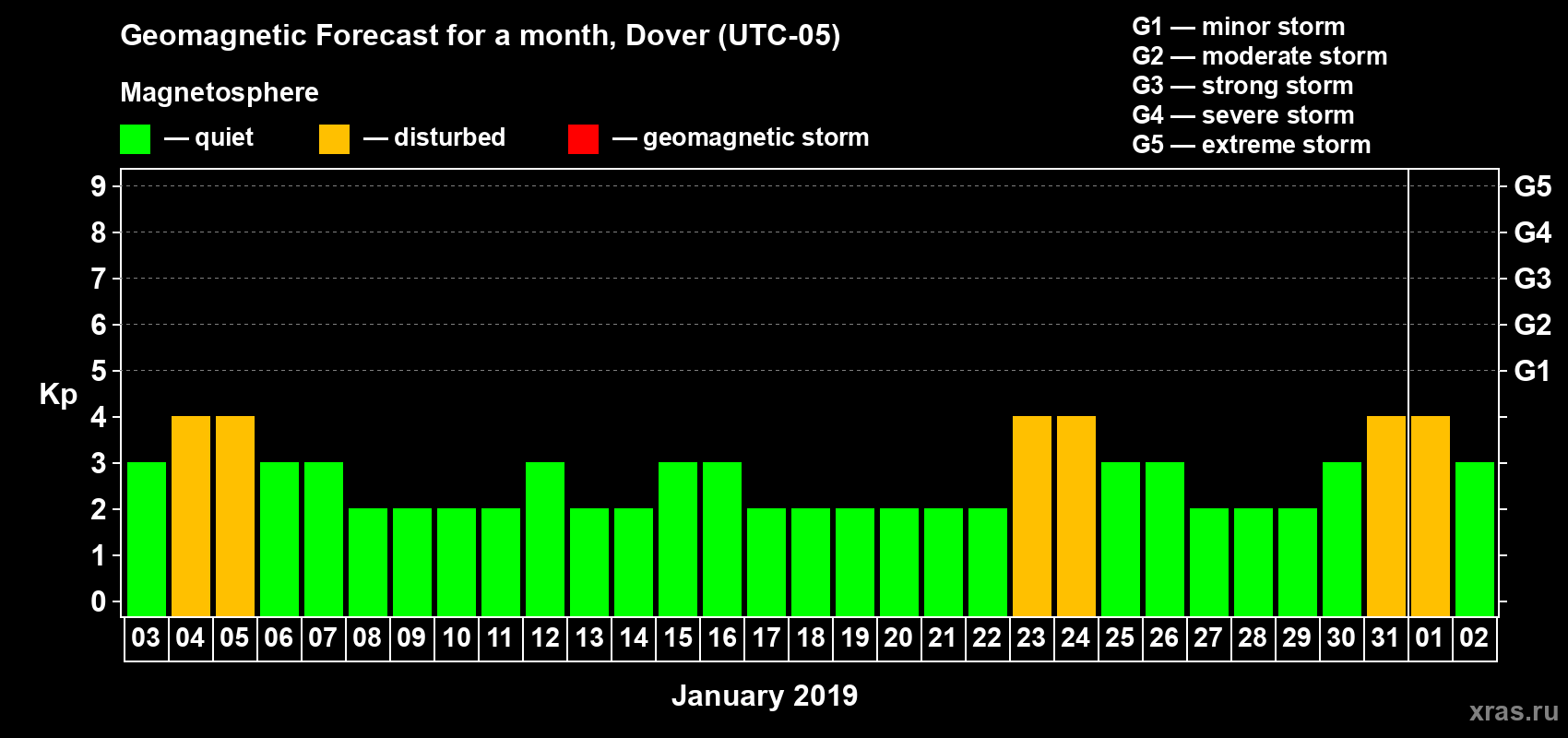Click the G5 axis label
The image size is (1568, 738).
[1533, 186]
